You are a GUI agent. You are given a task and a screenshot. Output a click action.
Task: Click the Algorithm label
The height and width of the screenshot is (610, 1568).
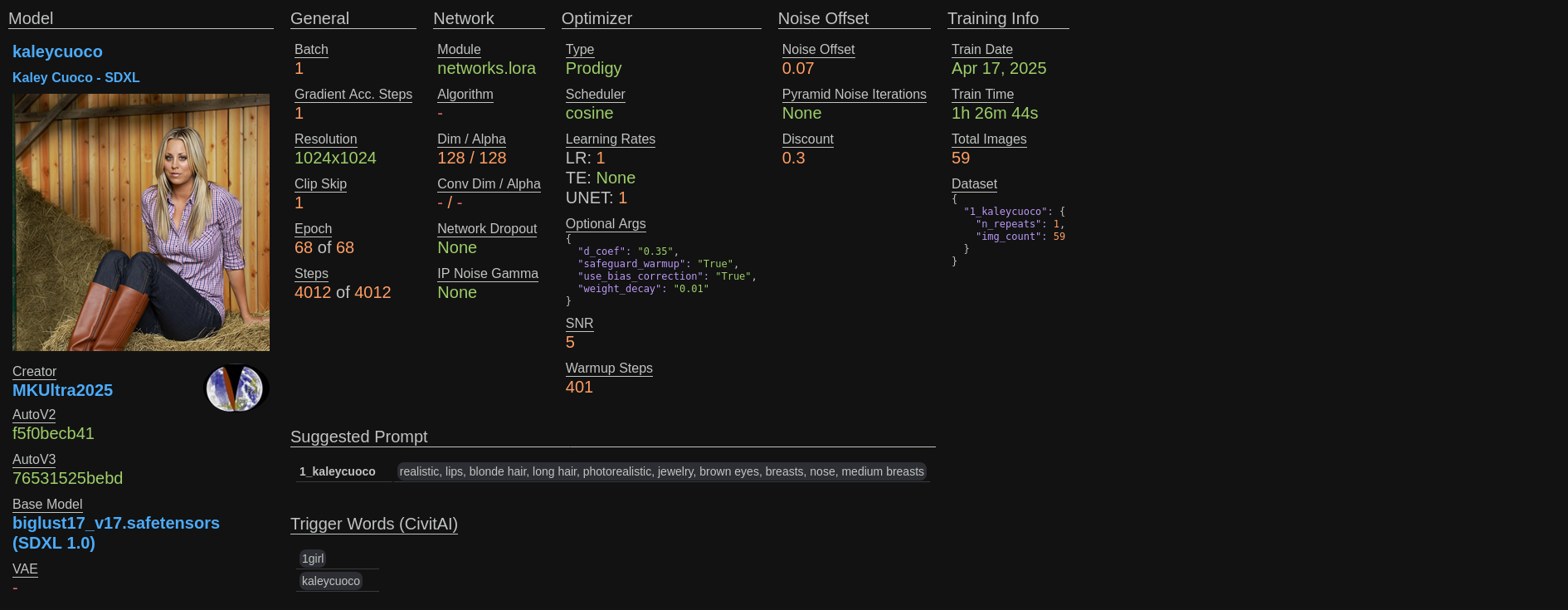click(x=465, y=95)
